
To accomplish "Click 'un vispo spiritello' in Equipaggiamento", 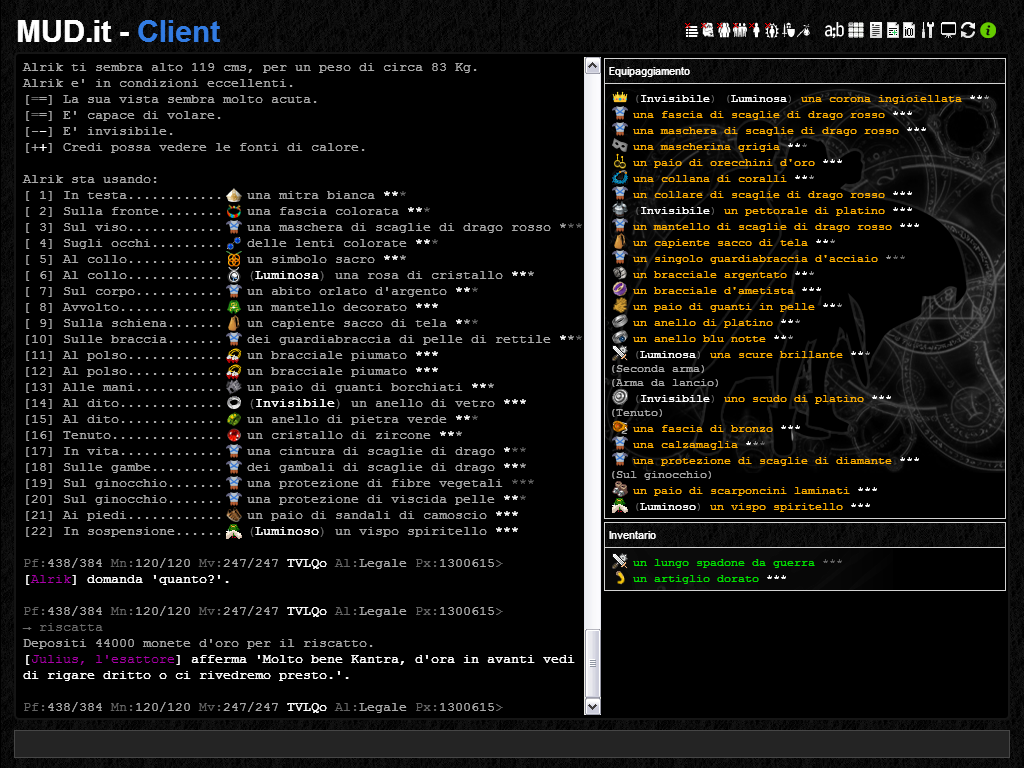I will pyautogui.click(x=776, y=507).
